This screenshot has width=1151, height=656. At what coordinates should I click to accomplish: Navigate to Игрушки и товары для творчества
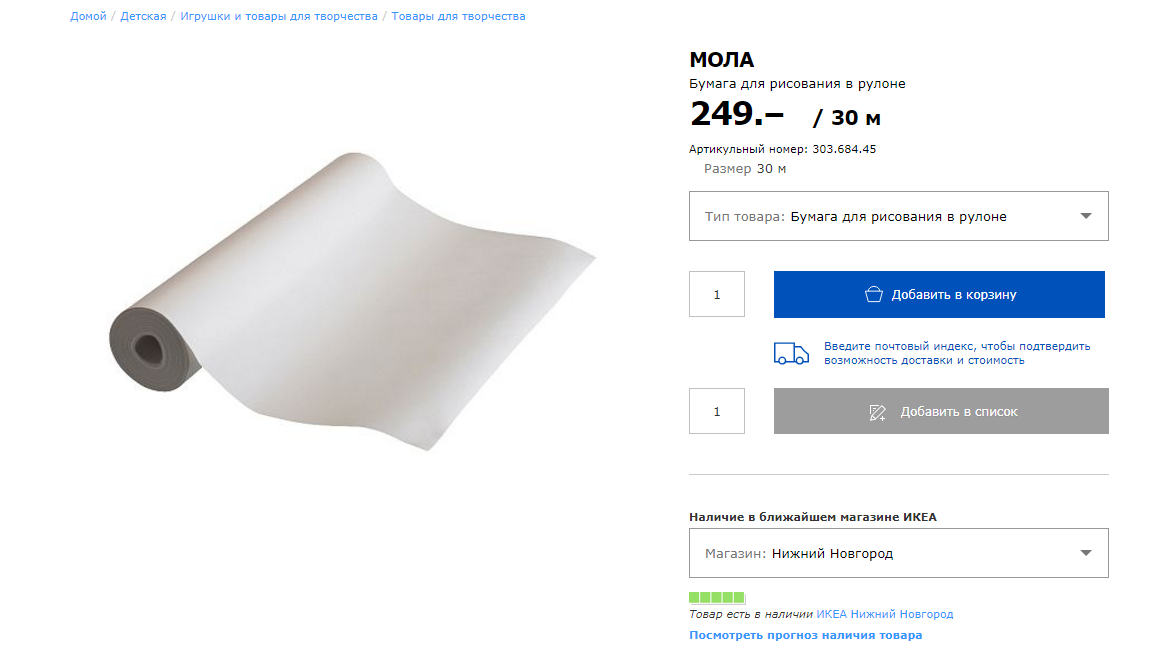[x=279, y=16]
